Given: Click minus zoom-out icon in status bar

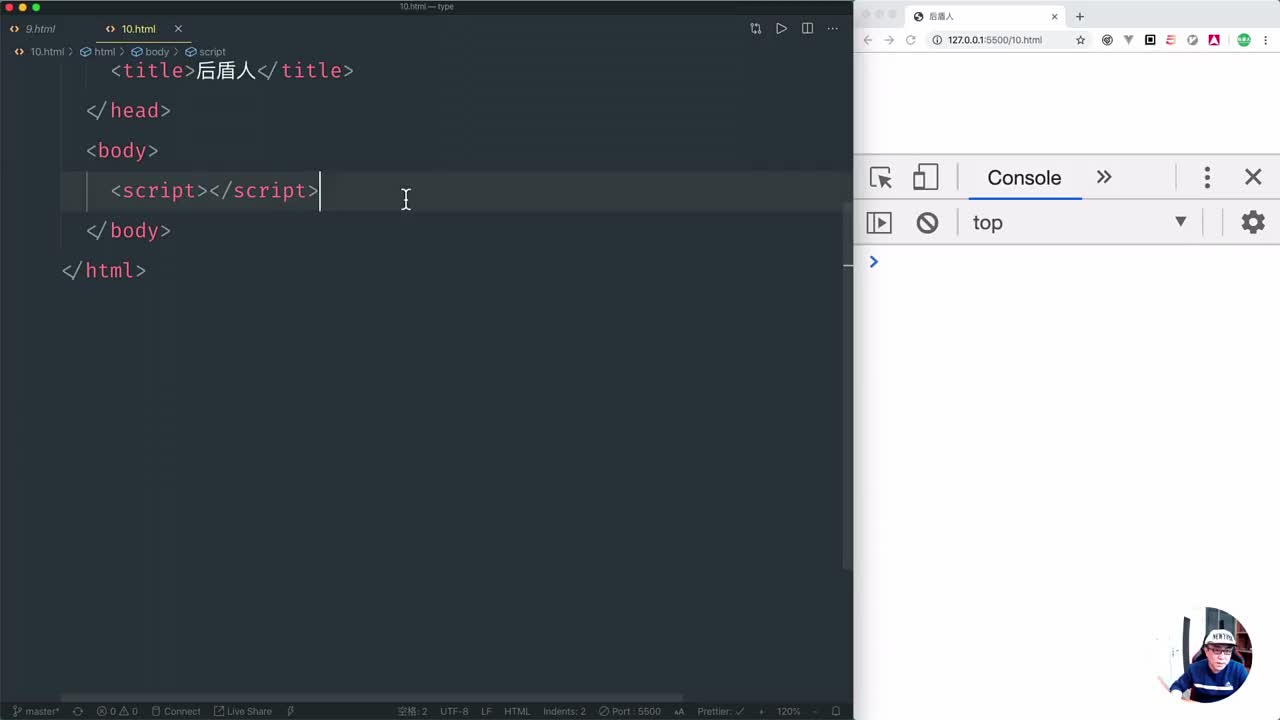Looking at the screenshot, I should pyautogui.click(x=814, y=711).
